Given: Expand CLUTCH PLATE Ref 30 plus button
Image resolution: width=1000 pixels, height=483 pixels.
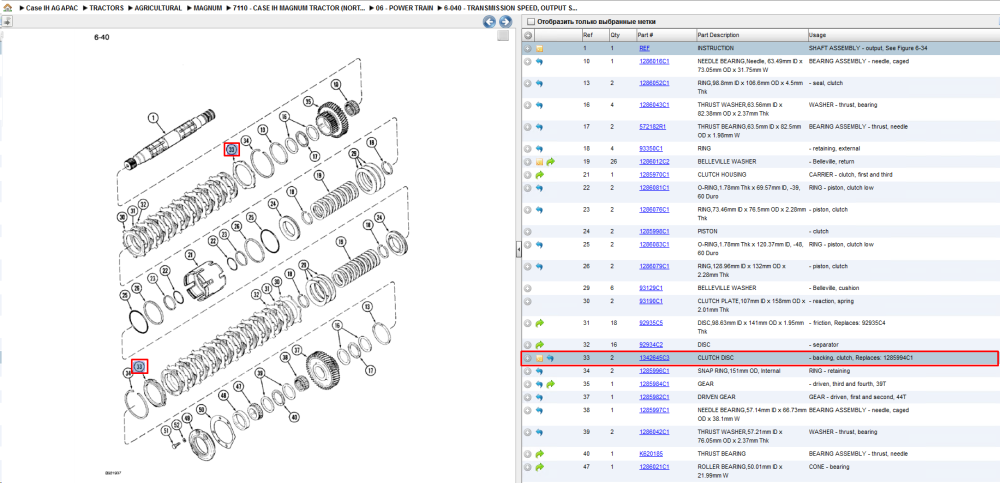Looking at the screenshot, I should pos(528,301).
